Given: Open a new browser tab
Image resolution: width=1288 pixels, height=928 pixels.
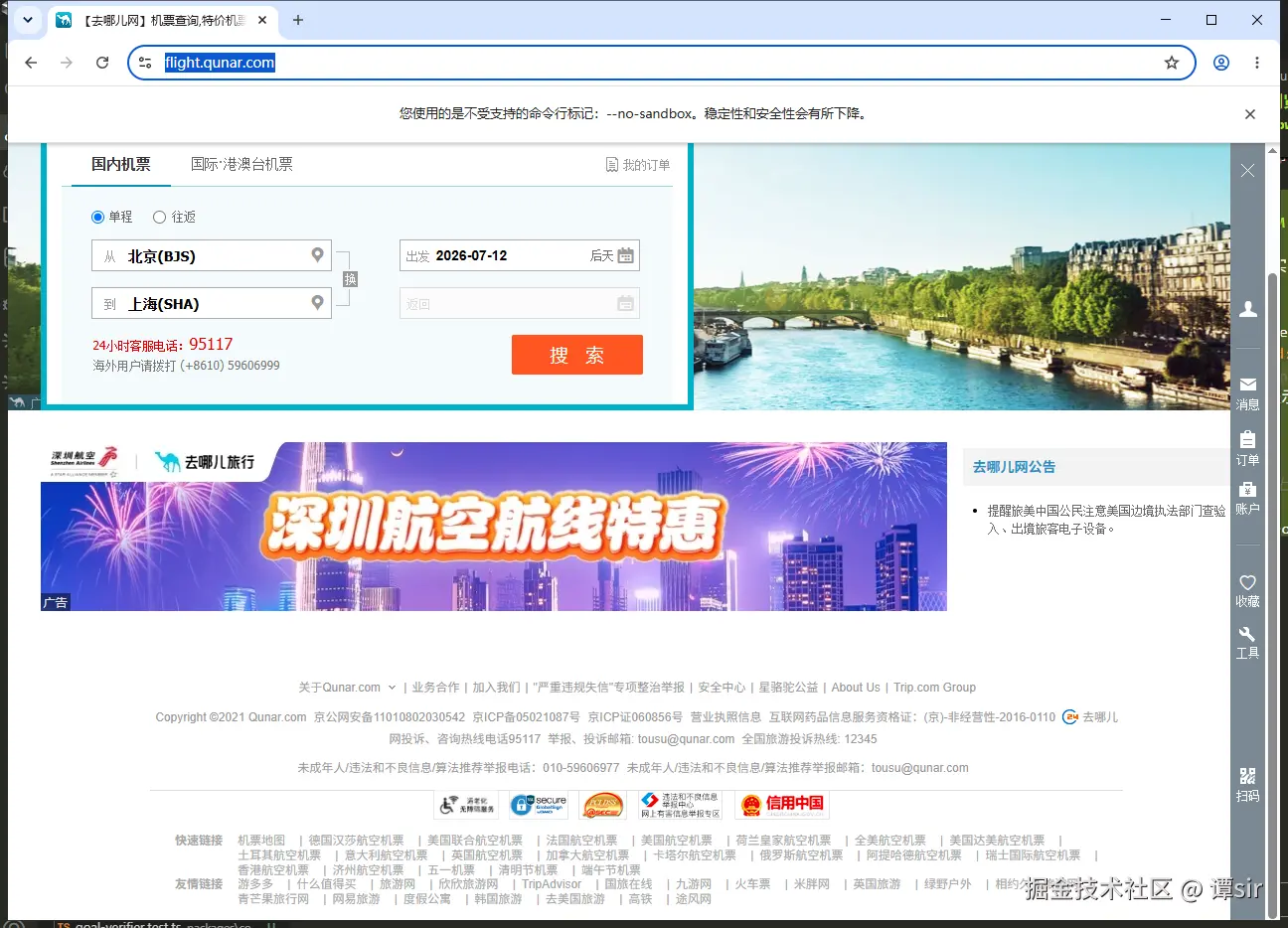Looking at the screenshot, I should click(x=298, y=20).
